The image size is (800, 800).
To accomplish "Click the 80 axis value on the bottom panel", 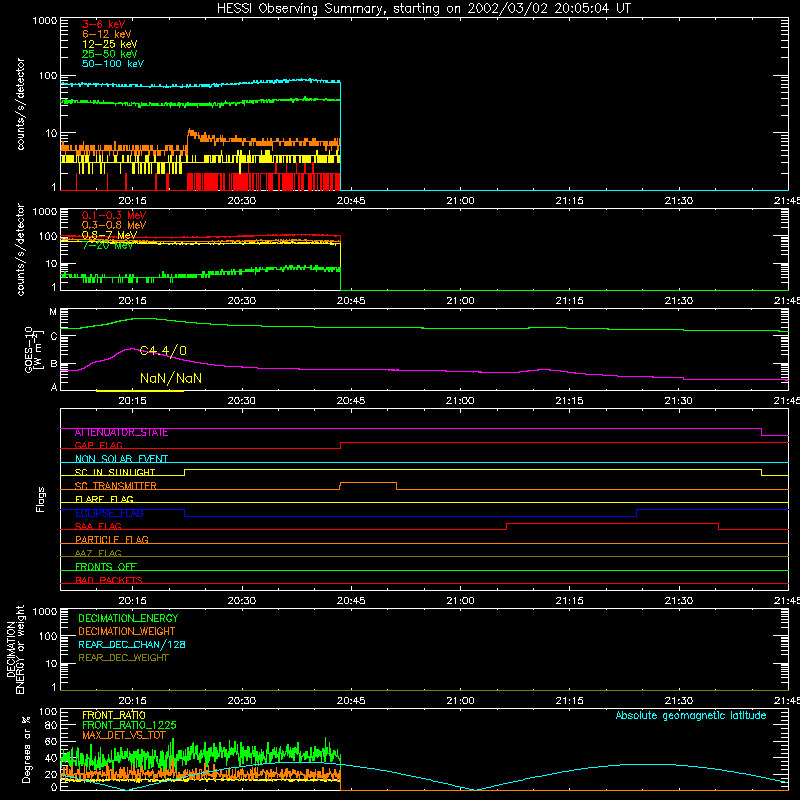I will tap(51, 725).
